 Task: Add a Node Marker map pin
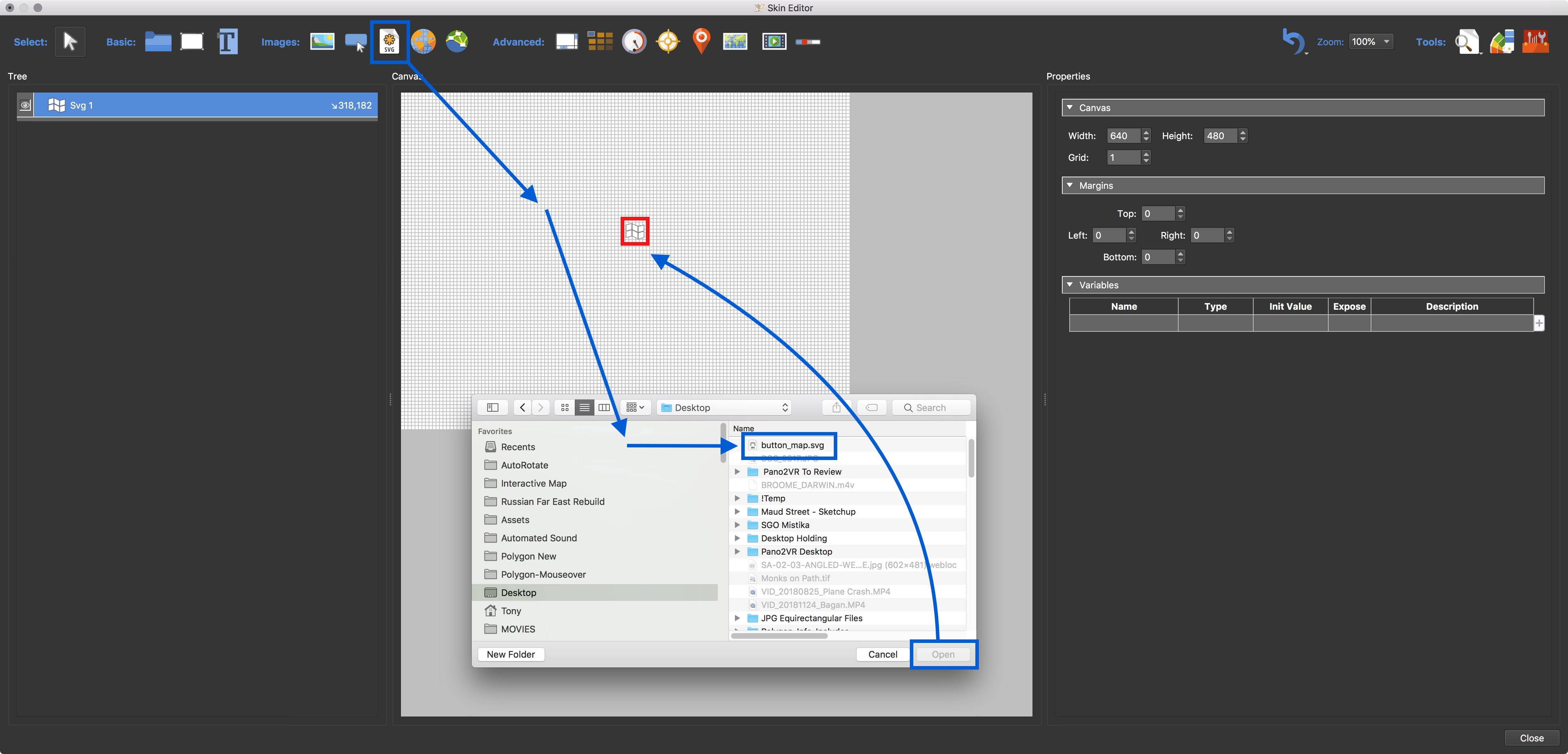coord(701,41)
